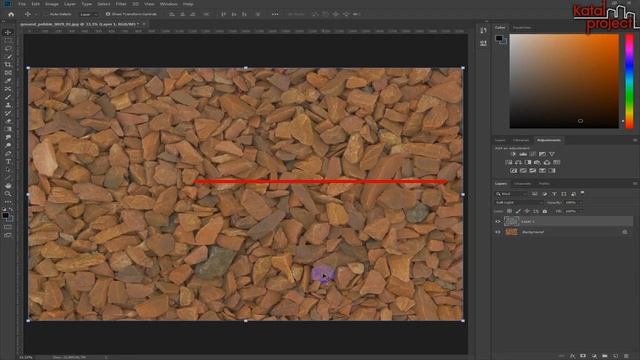This screenshot has width=640, height=360.
Task: Toggle layer filtering on or off
Action: (x=582, y=193)
